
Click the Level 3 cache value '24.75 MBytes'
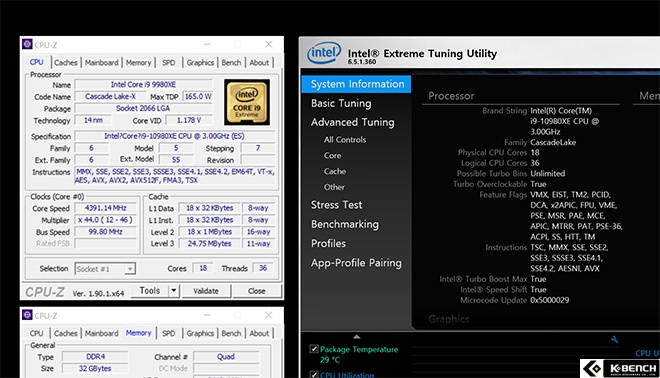[210, 243]
